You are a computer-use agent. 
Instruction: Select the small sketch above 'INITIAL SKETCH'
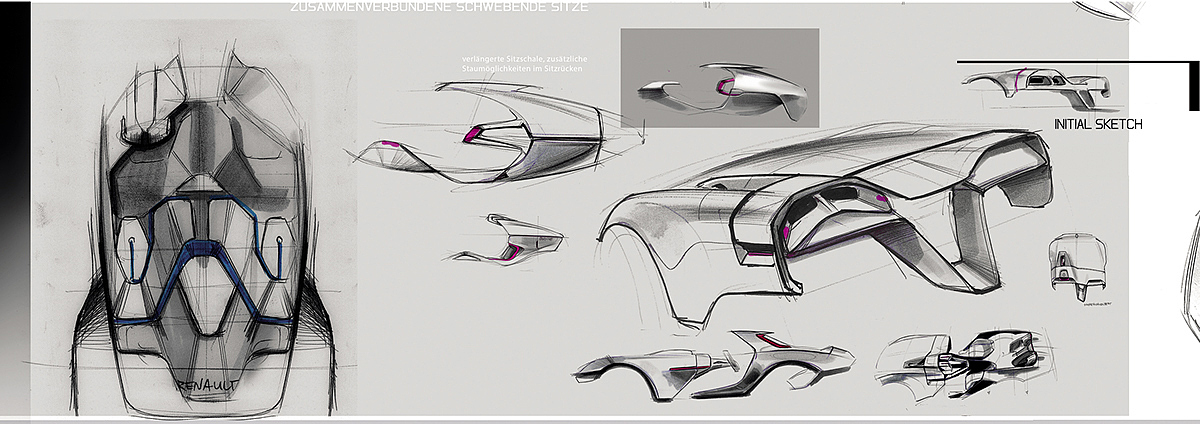click(1039, 87)
